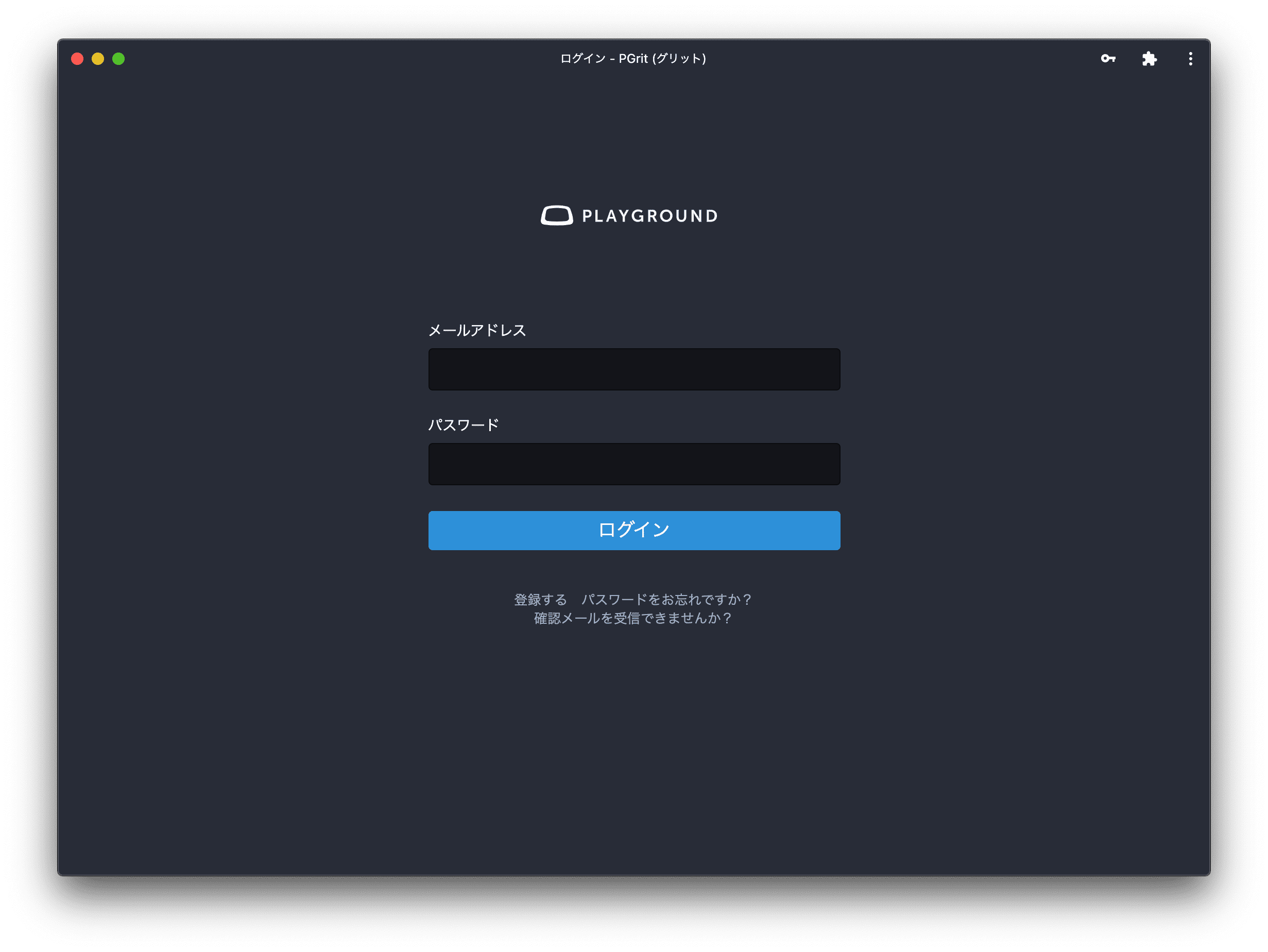
Task: Open the 登録する link
Action: tap(540, 599)
